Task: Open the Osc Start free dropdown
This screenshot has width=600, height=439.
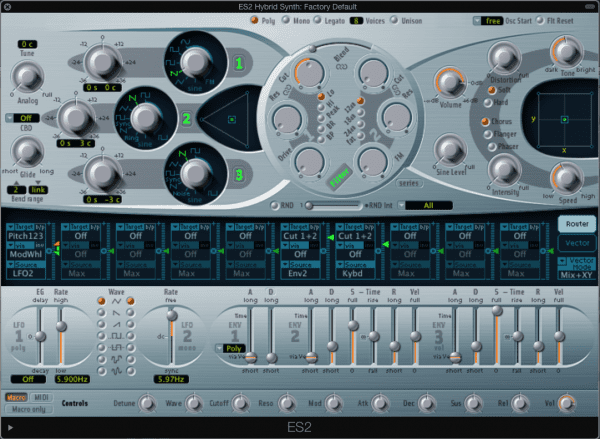Action: [492, 19]
